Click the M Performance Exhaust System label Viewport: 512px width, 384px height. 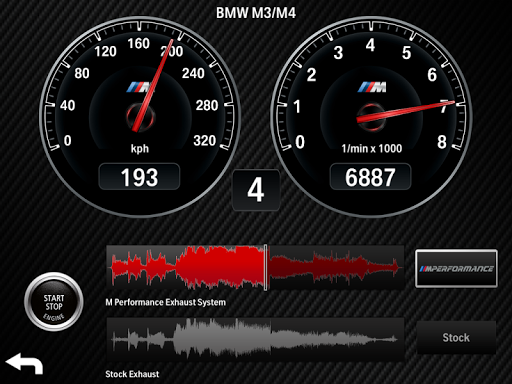coord(166,302)
